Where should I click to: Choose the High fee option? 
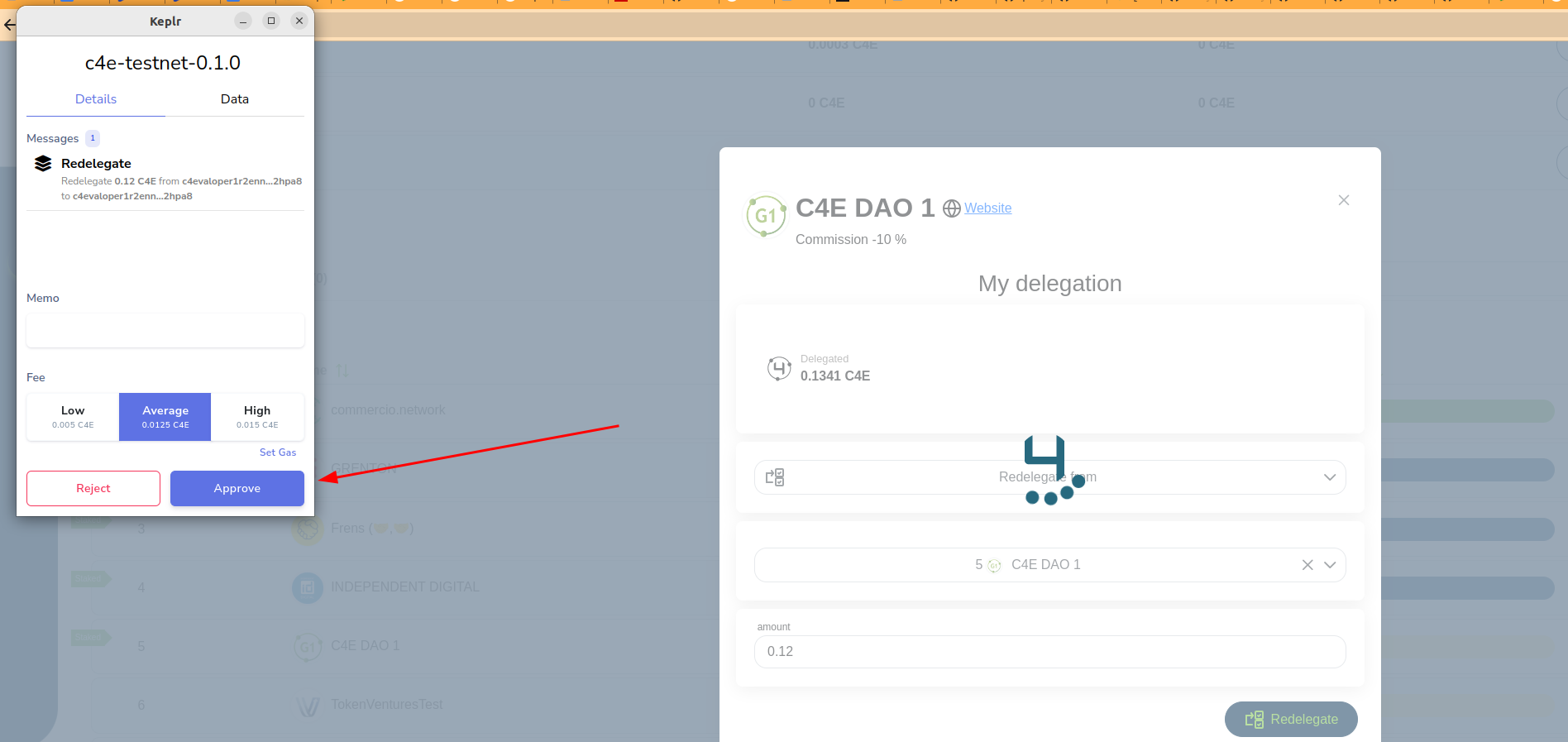coord(257,417)
